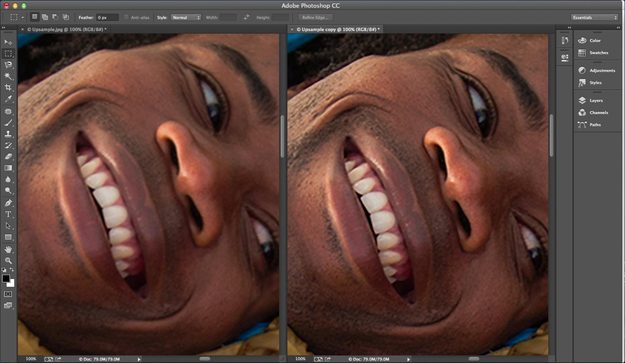Choose Add to selection mode
This screenshot has height=363, width=625.
45,17
